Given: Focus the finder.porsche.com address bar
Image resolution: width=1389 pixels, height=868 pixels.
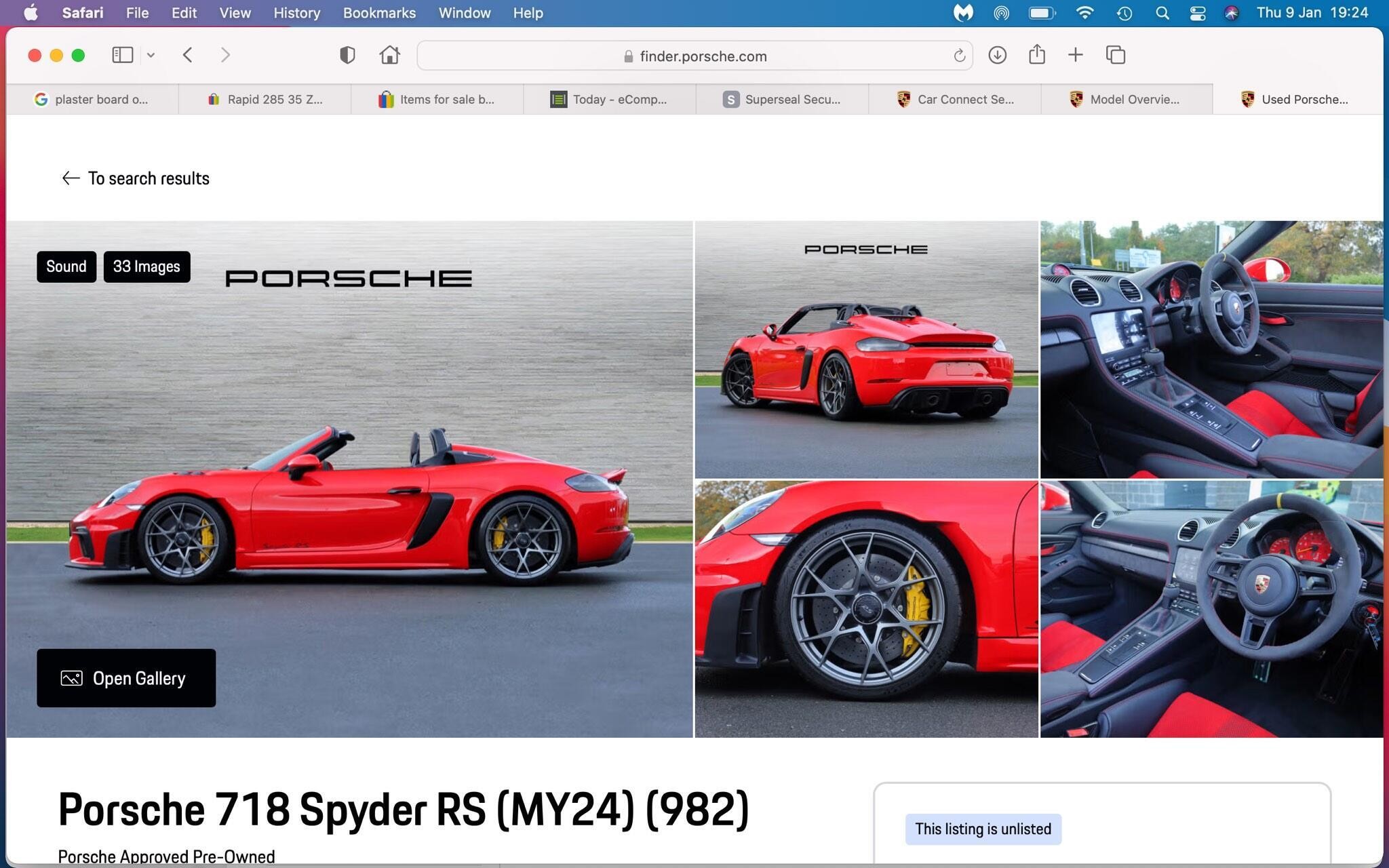Looking at the screenshot, I should tap(694, 56).
